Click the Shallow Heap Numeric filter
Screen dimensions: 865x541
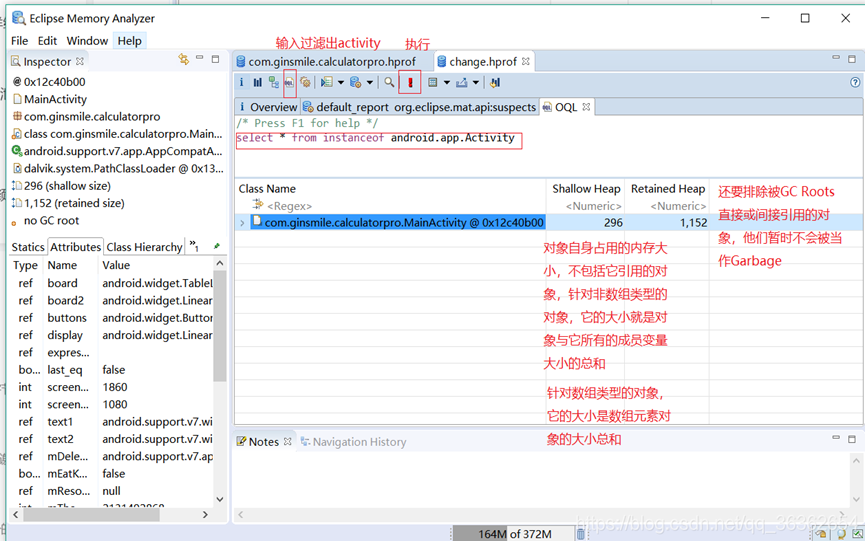click(594, 206)
